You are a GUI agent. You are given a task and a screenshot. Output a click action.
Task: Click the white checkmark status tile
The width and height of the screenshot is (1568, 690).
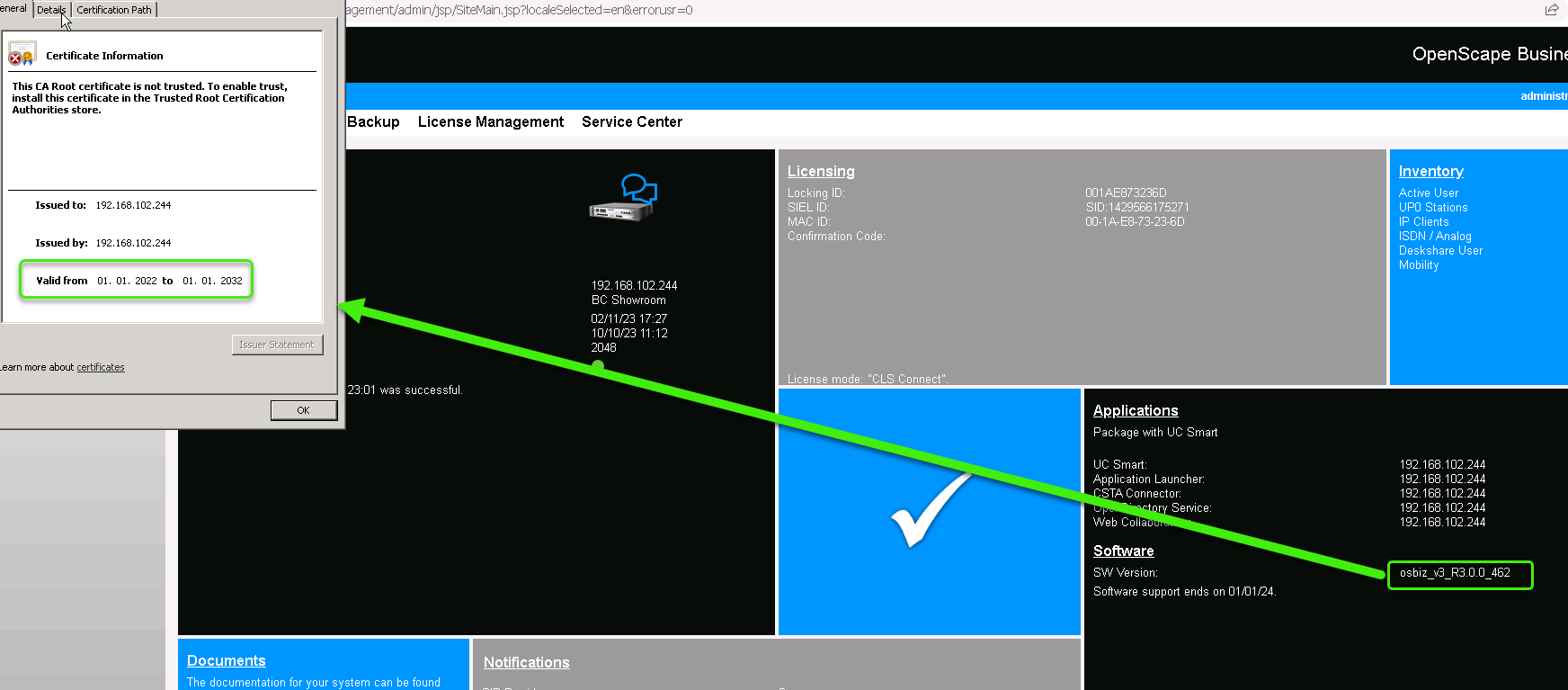click(x=930, y=512)
